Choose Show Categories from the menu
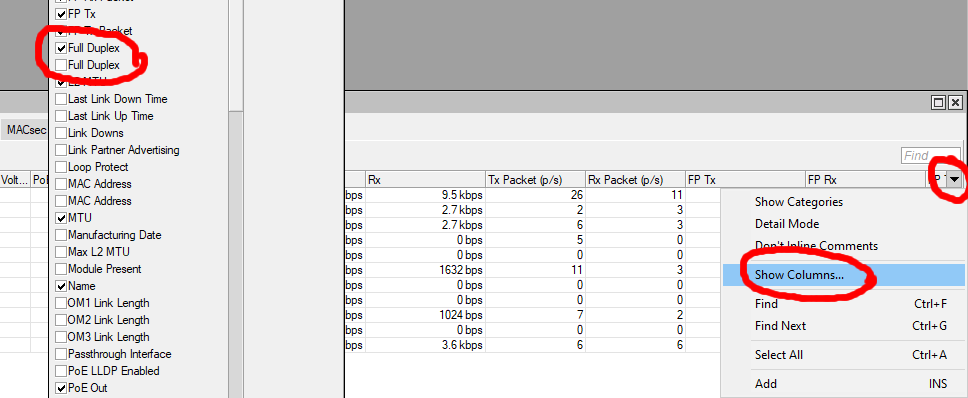 [x=843, y=202]
